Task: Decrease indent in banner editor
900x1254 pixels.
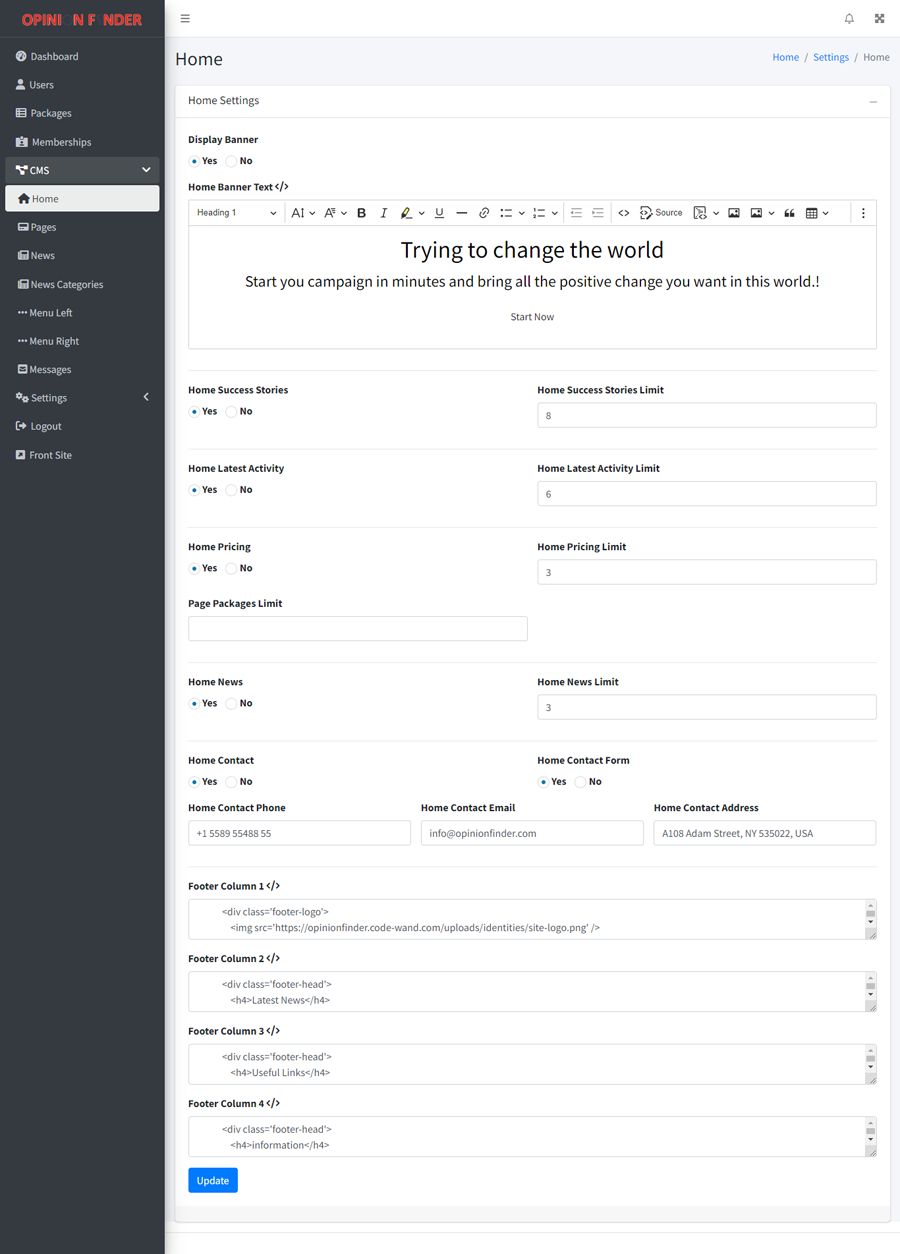Action: 576,213
